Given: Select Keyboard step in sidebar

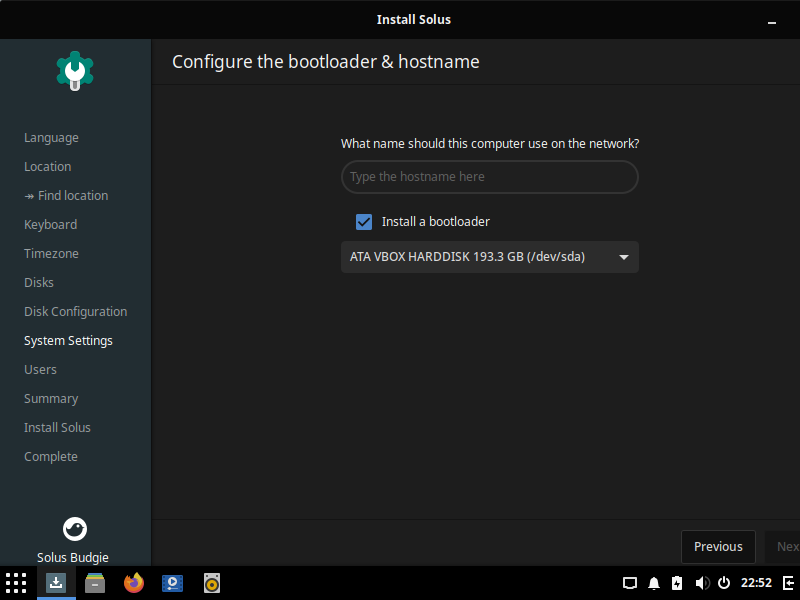Looking at the screenshot, I should tap(51, 225).
